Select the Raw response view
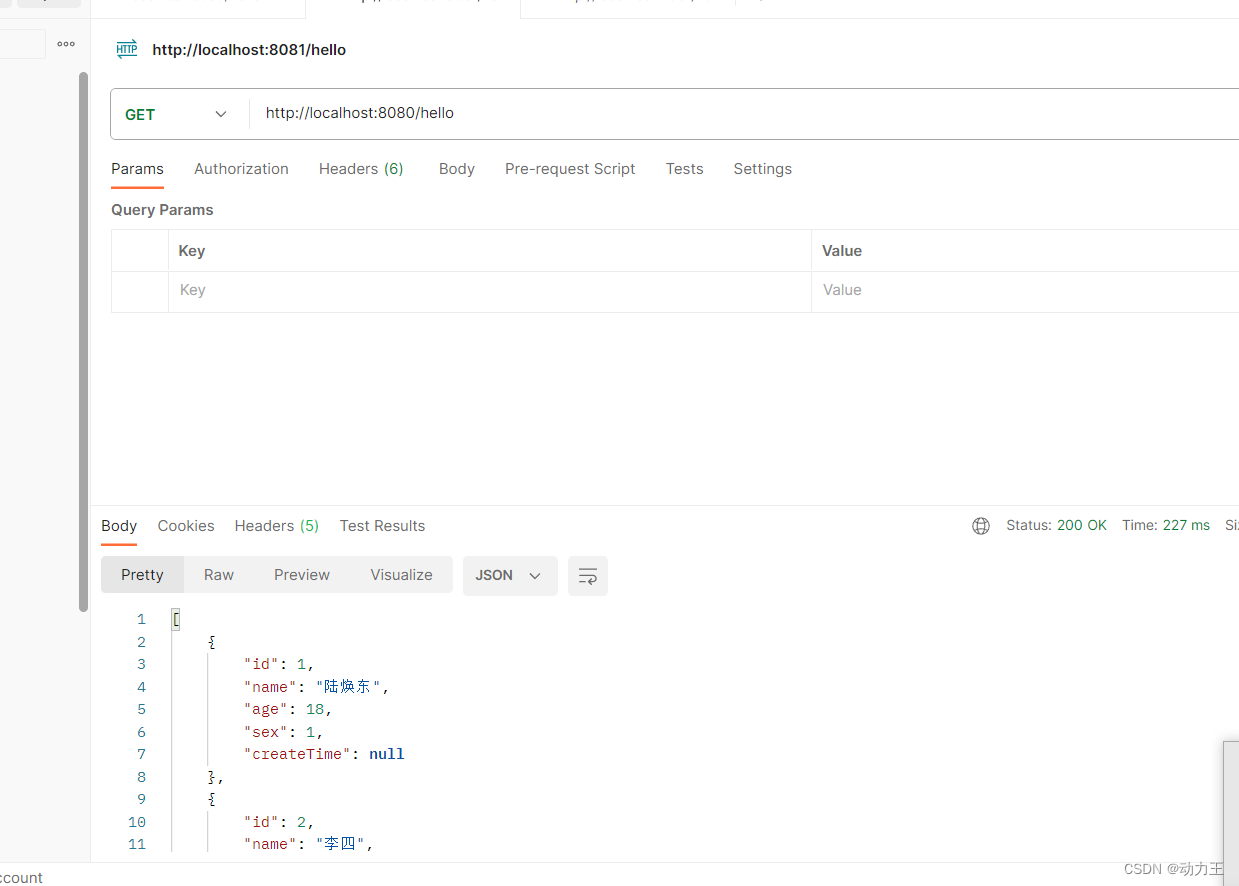The height and width of the screenshot is (886, 1239). (x=218, y=575)
